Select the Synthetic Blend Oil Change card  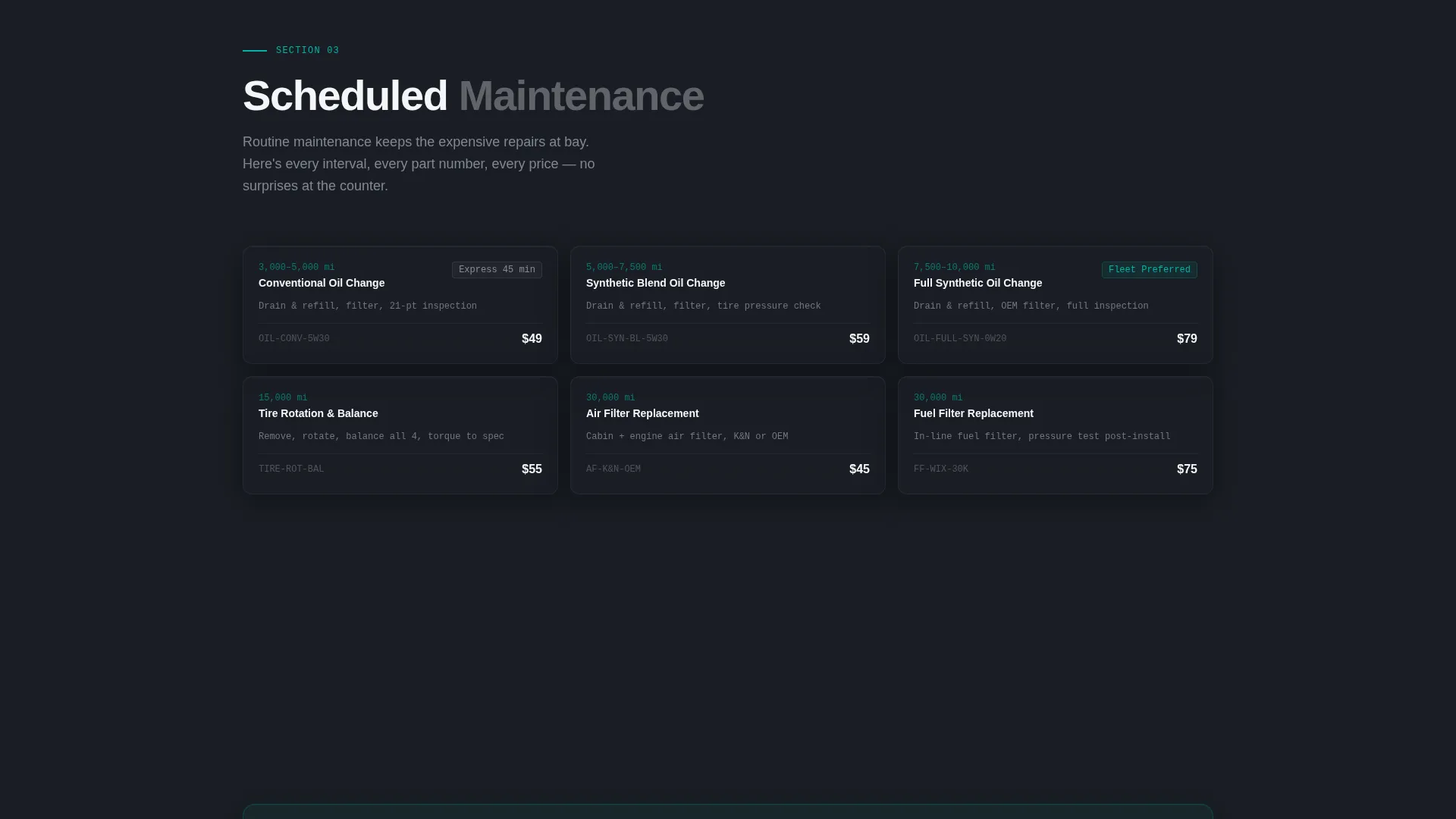(728, 305)
